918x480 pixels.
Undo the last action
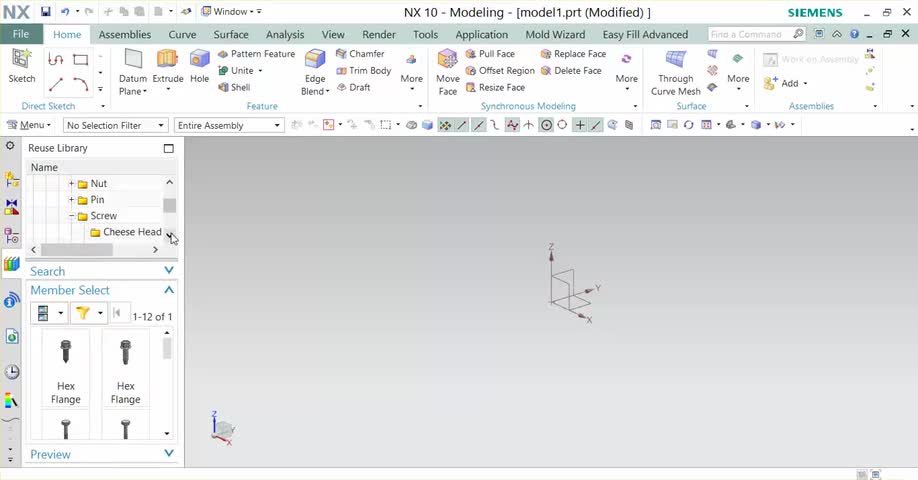coord(65,12)
